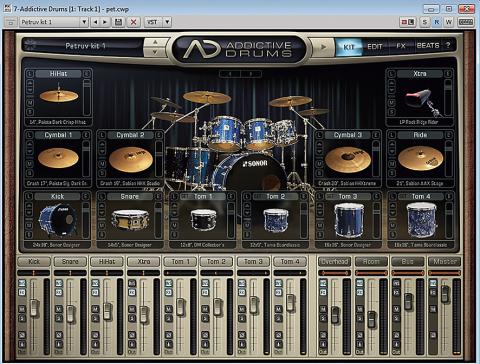Mute the Overhead mixer channel
This screenshot has height=364, width=480.
coord(323,309)
